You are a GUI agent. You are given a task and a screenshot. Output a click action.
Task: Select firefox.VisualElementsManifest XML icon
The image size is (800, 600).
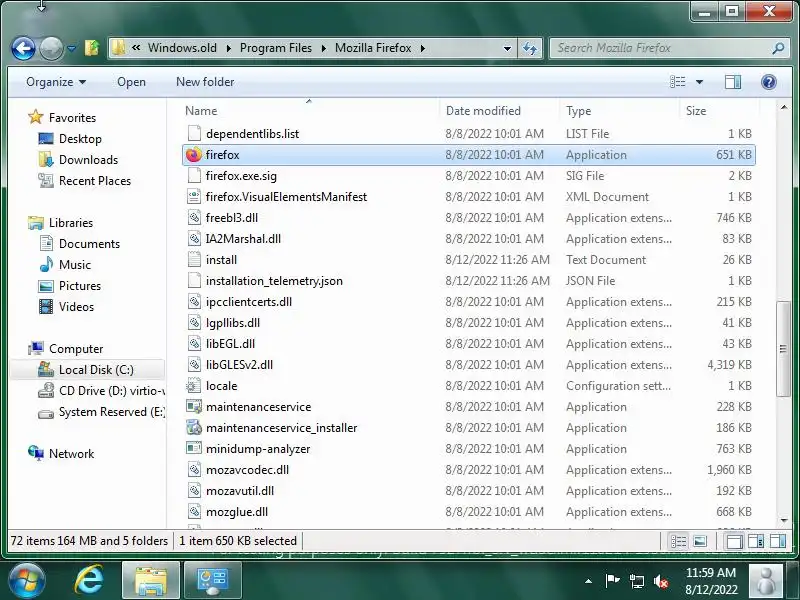(194, 196)
